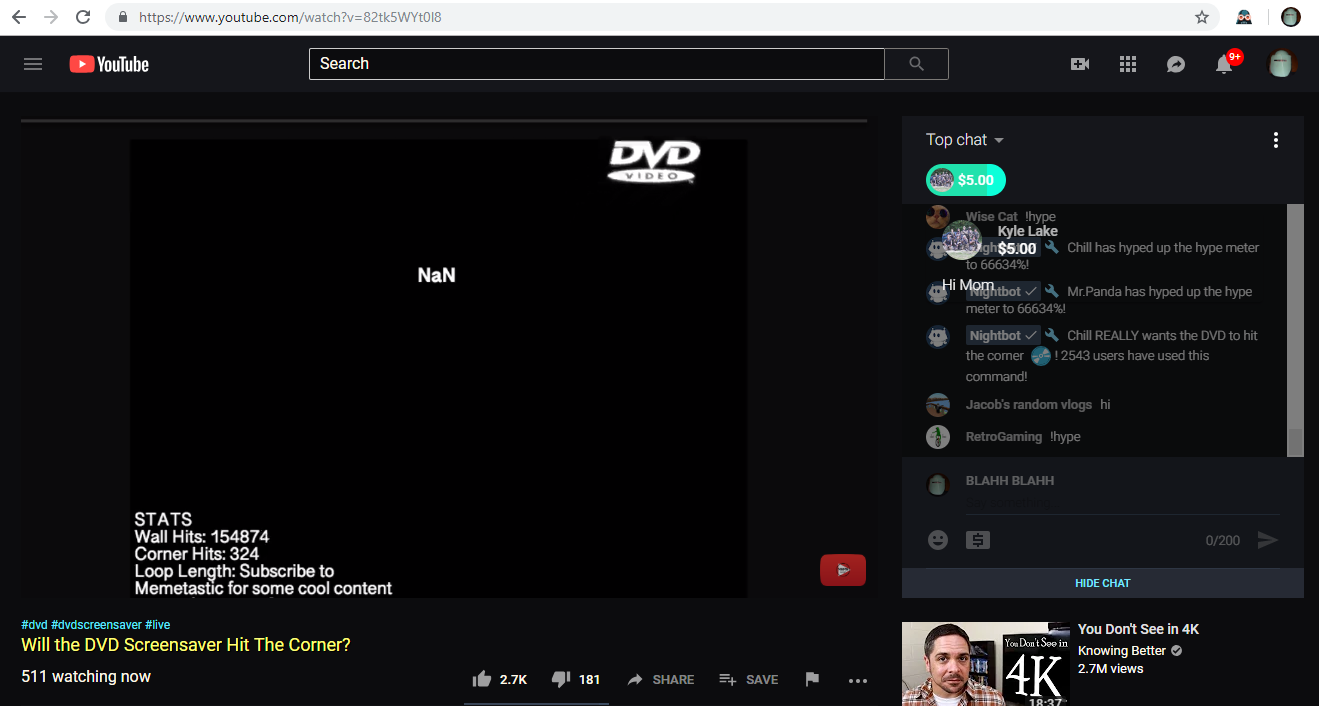Screen dimensions: 1319x706
Task: Click the address bar URL
Action: click(290, 17)
